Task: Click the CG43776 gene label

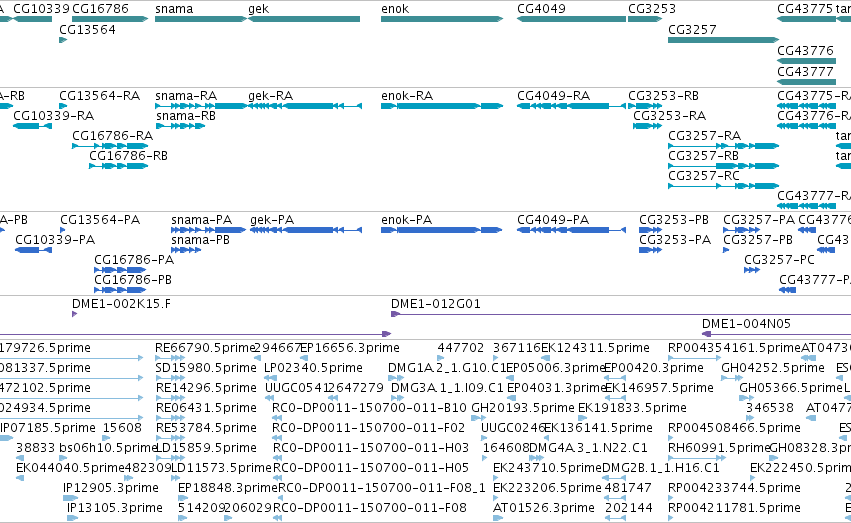Action: [805, 50]
